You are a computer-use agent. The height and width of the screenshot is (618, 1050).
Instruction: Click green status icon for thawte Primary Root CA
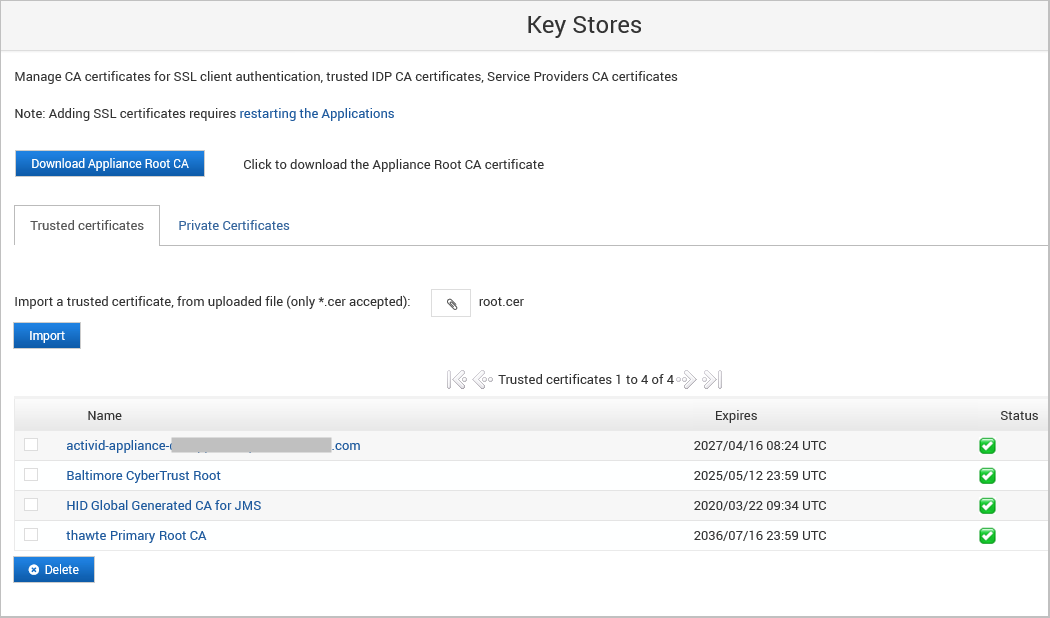(987, 536)
